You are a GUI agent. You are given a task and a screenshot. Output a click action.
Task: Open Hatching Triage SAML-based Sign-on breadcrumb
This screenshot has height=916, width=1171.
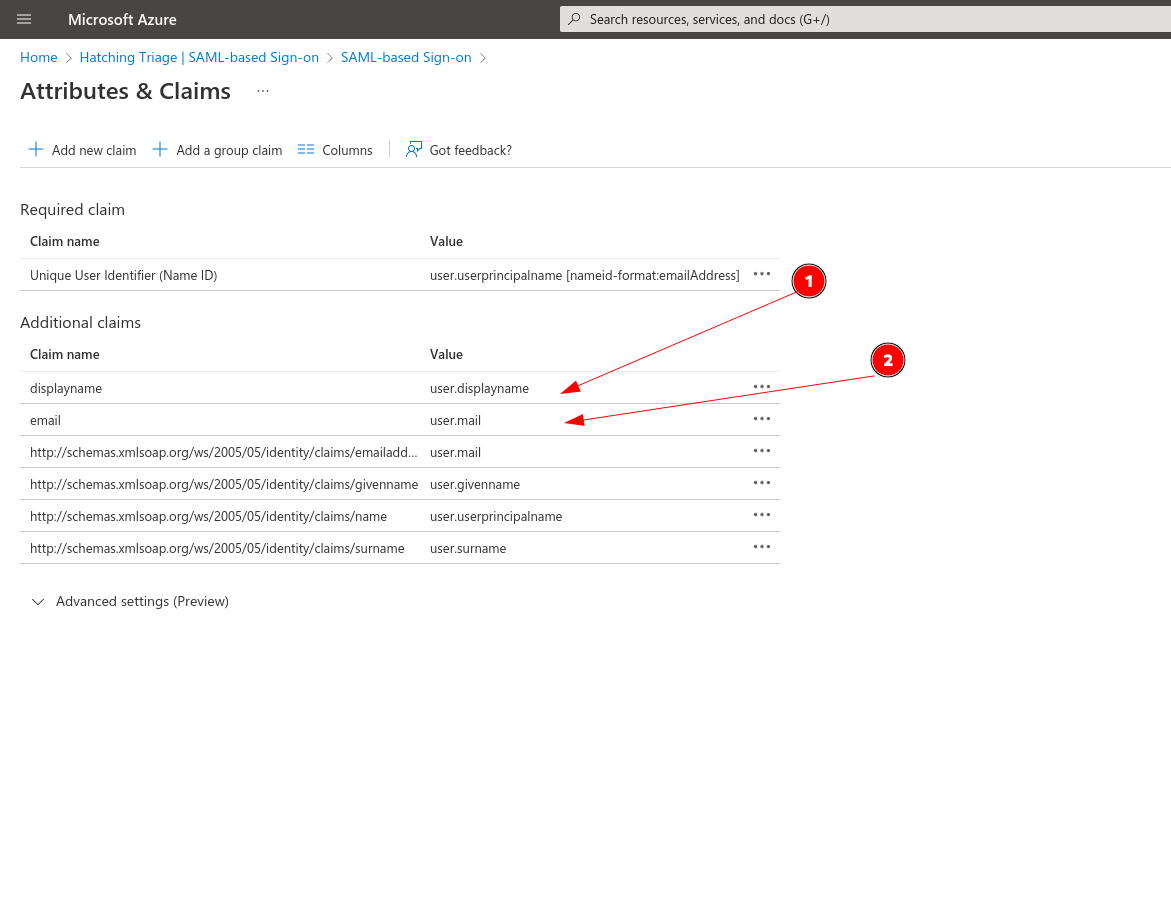point(199,58)
